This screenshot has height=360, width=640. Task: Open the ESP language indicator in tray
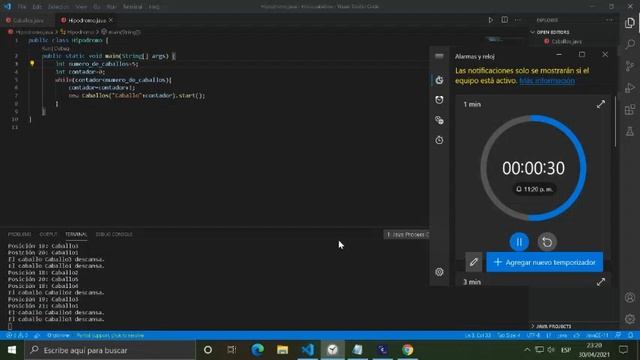click(566, 350)
